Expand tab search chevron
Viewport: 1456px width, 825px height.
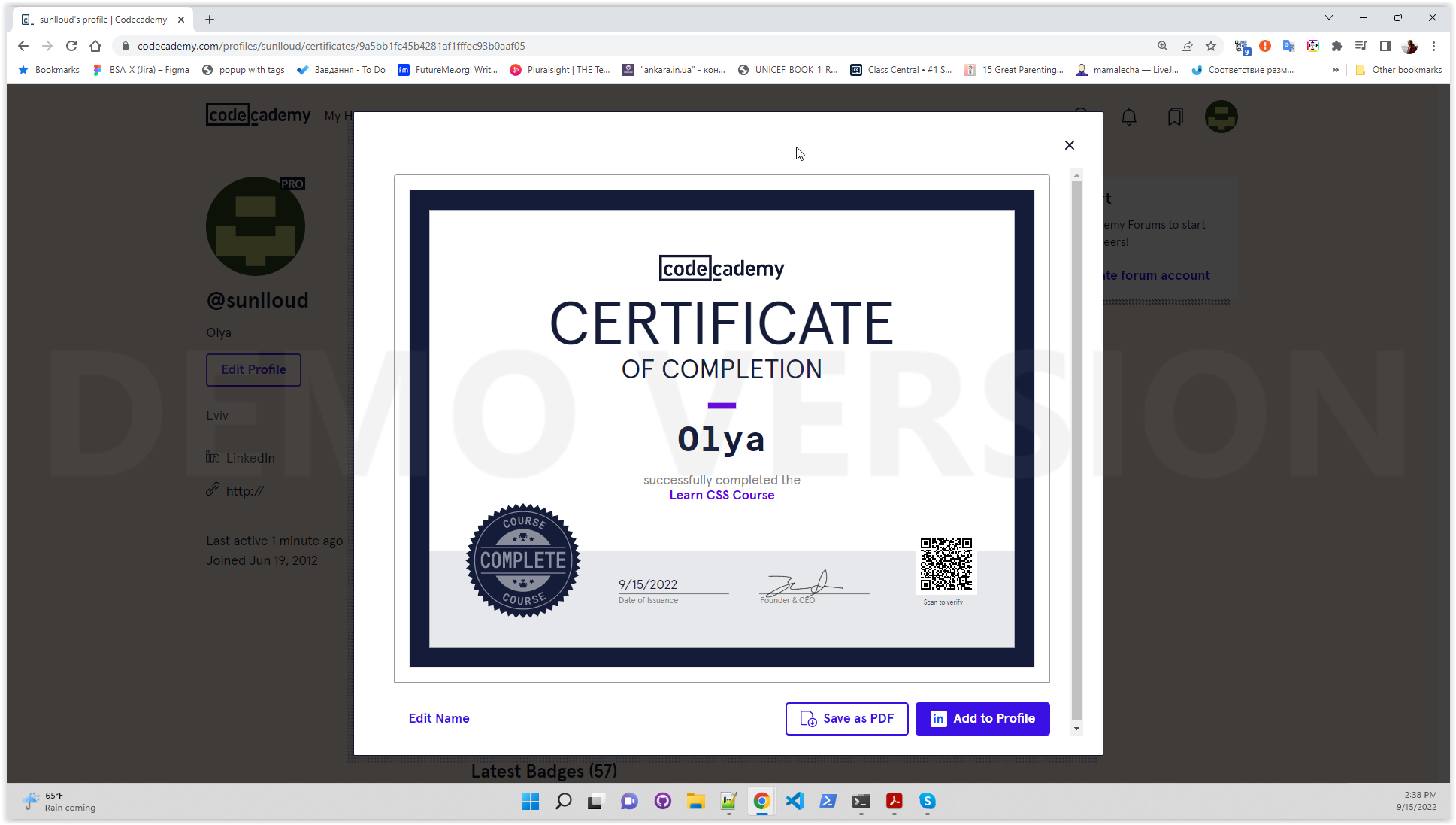[x=1328, y=17]
